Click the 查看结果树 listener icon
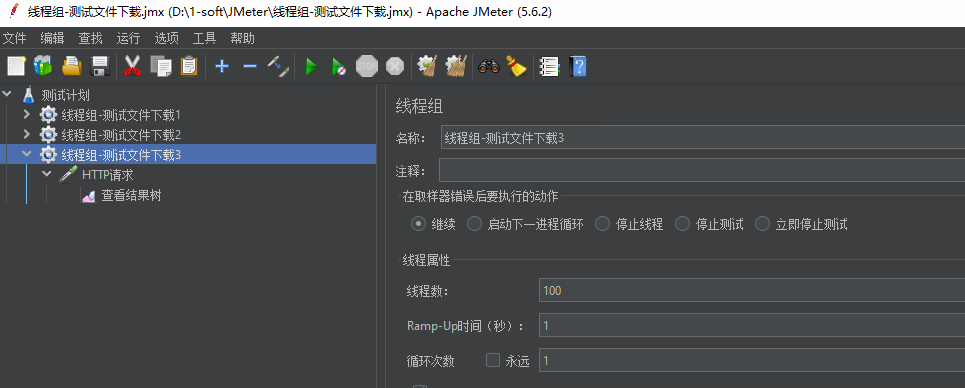The height and width of the screenshot is (388, 965). [x=89, y=196]
